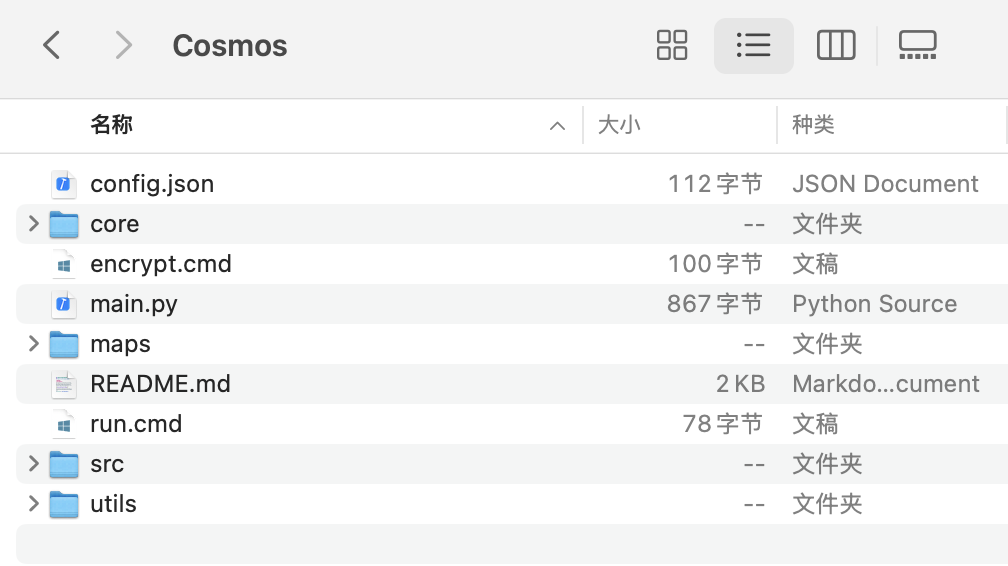
Task: Expand the maps folder
Action: pyautogui.click(x=34, y=344)
